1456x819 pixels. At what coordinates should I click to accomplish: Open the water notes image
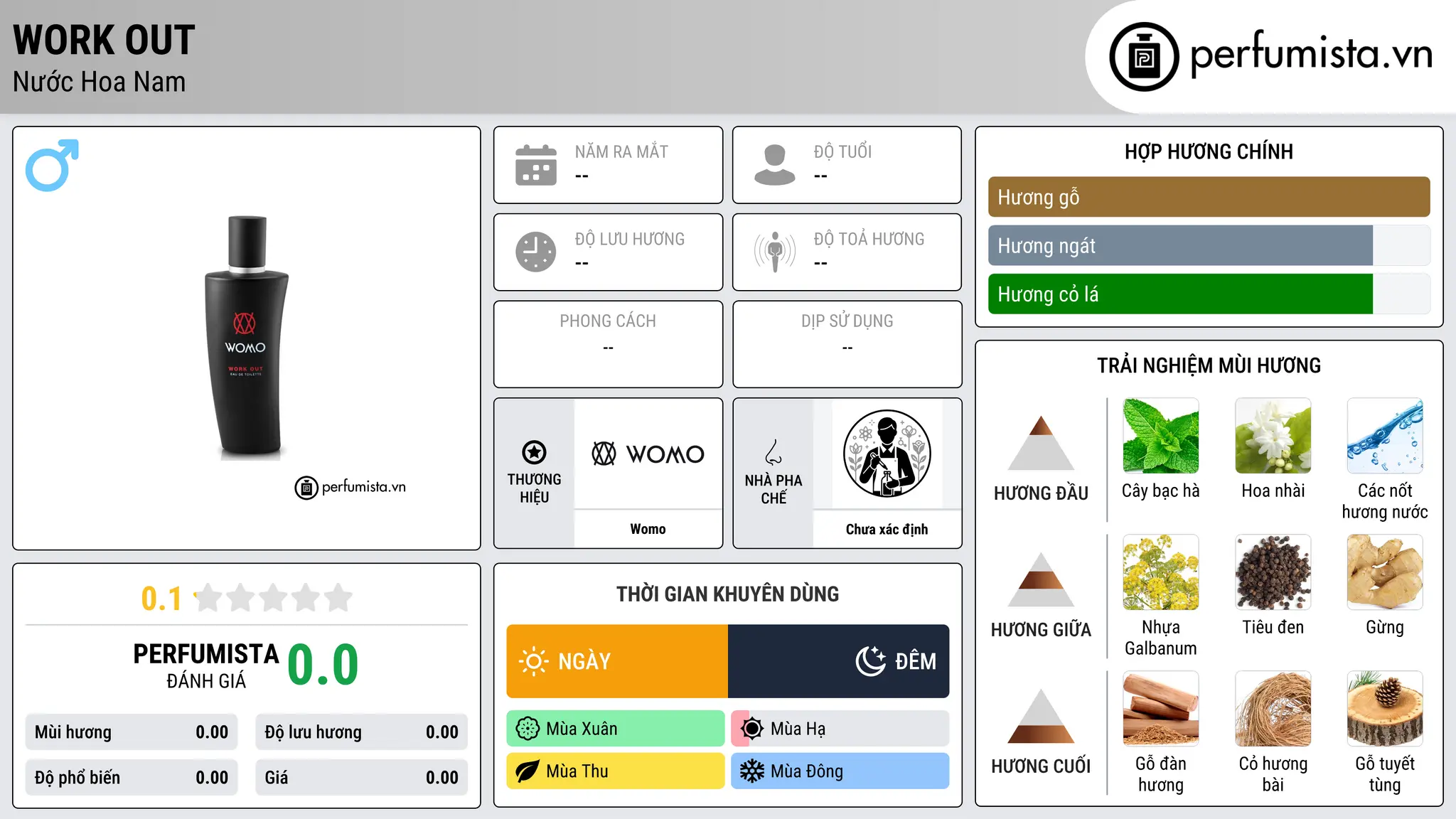[1385, 436]
